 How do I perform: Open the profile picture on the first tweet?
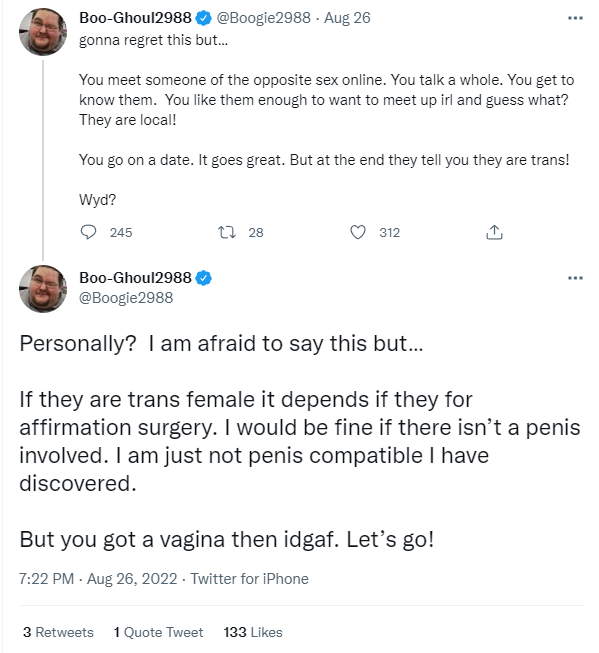(x=43, y=32)
